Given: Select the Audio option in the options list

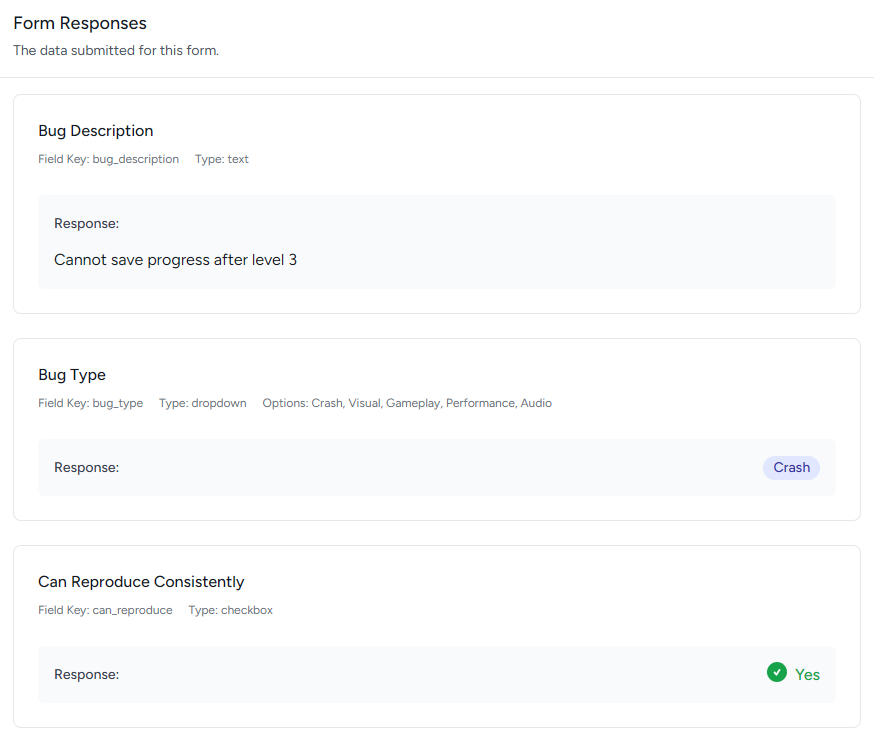Looking at the screenshot, I should pos(536,403).
